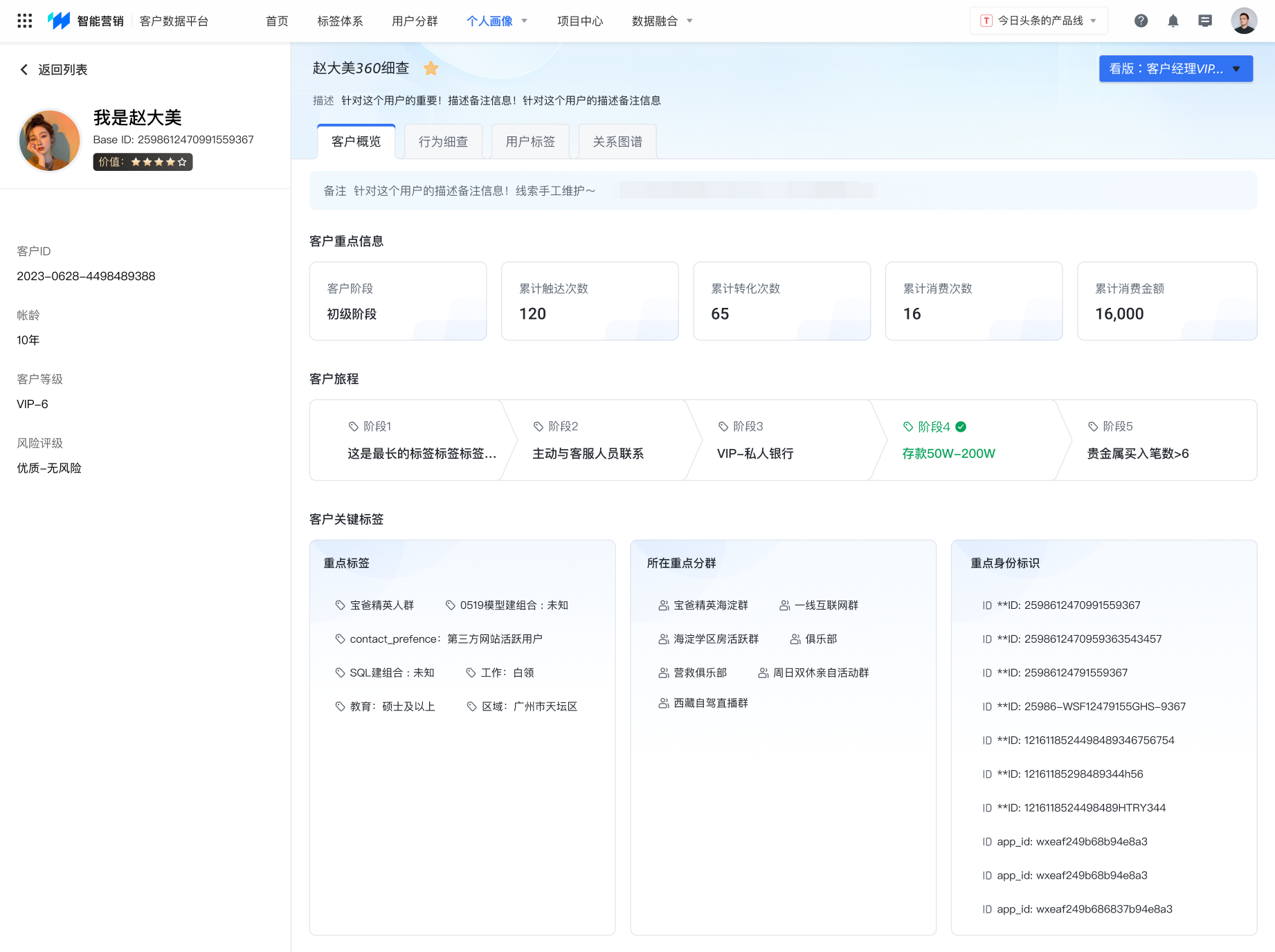Image resolution: width=1275 pixels, height=952 pixels.
Task: Click the 备注 note banner text
Action: (x=459, y=190)
